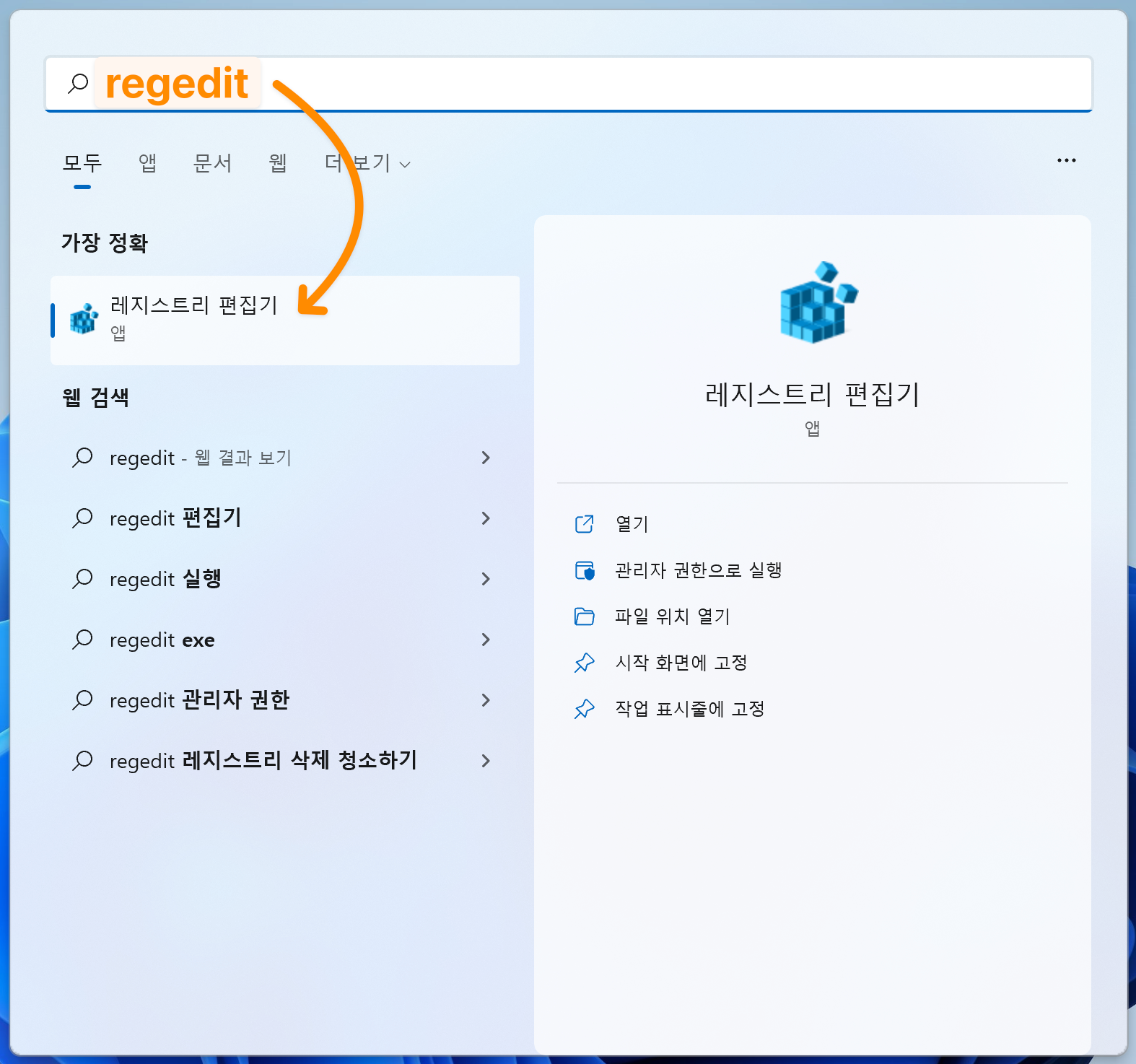
Task: Switch to the 문서 filter tab
Action: tap(212, 163)
